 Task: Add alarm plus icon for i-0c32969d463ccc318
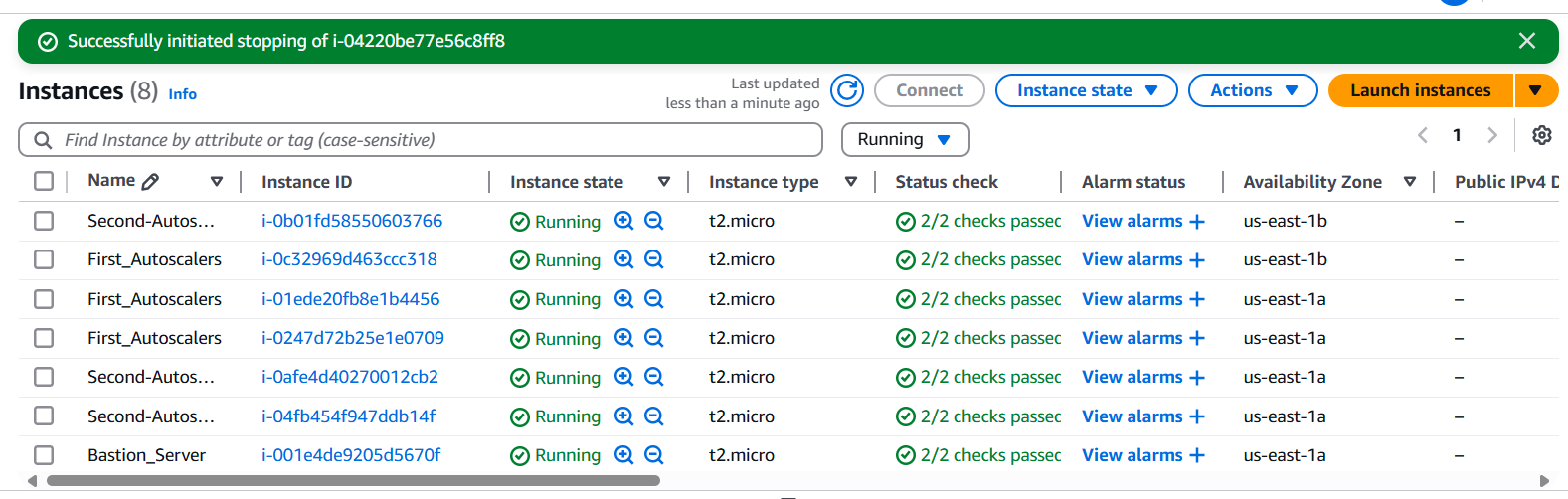(1197, 260)
